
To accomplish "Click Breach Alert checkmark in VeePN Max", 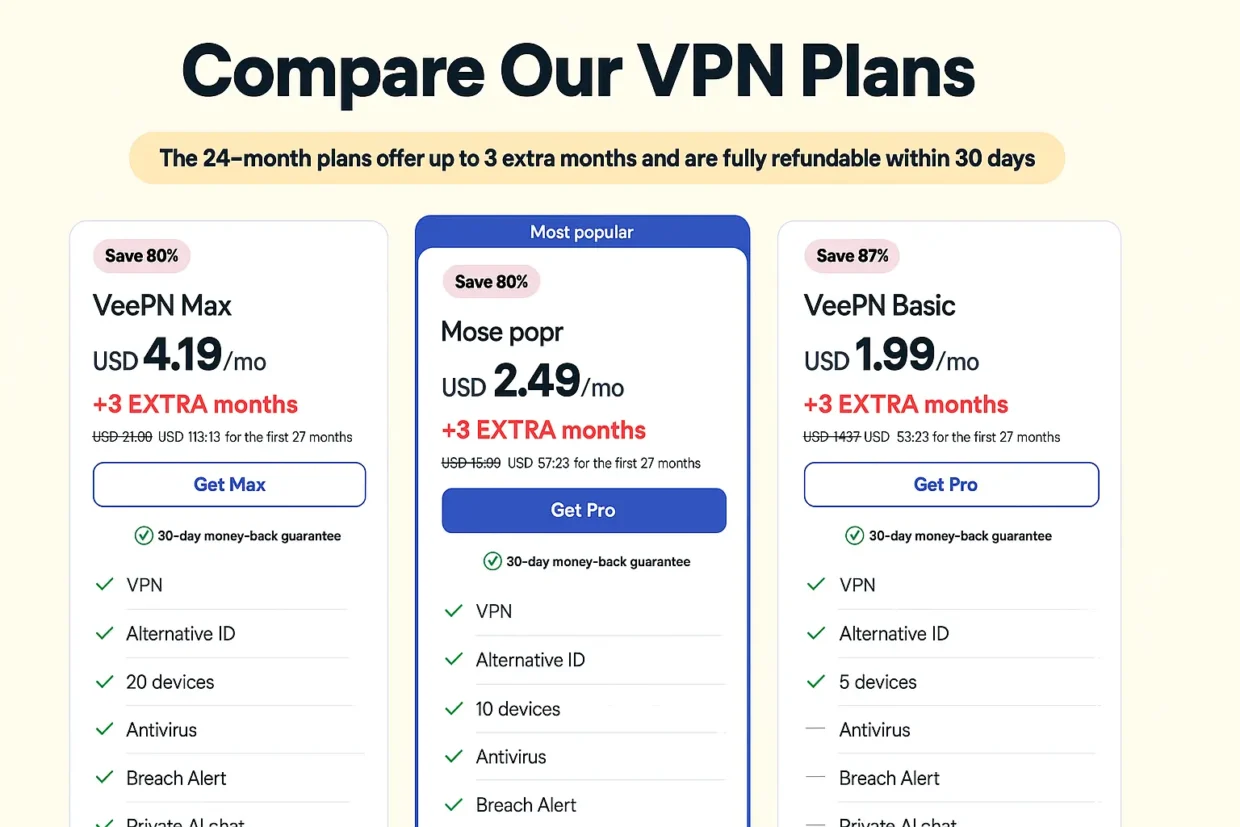I will click(x=104, y=778).
